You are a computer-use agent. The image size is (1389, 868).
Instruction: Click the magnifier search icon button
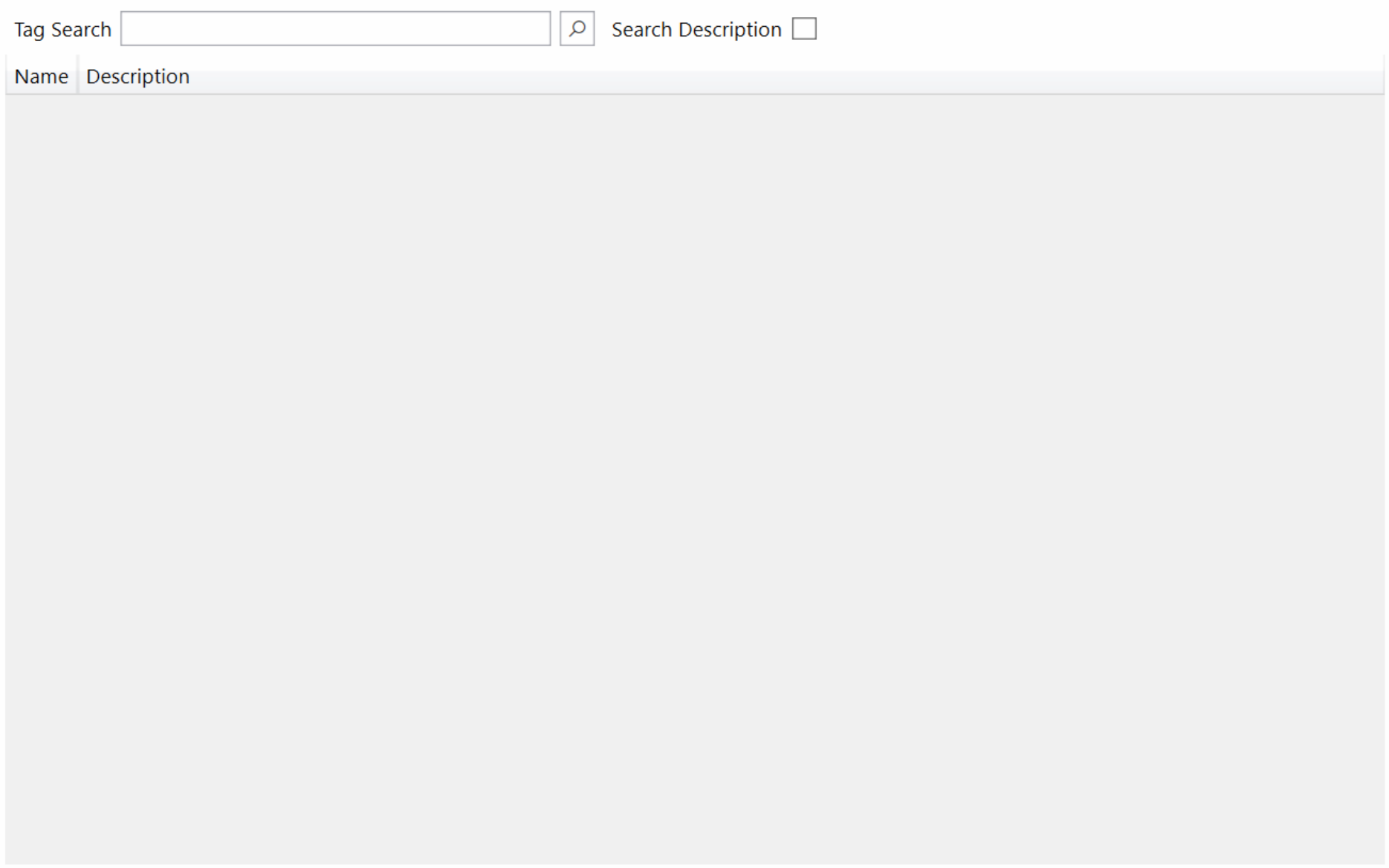tap(577, 29)
